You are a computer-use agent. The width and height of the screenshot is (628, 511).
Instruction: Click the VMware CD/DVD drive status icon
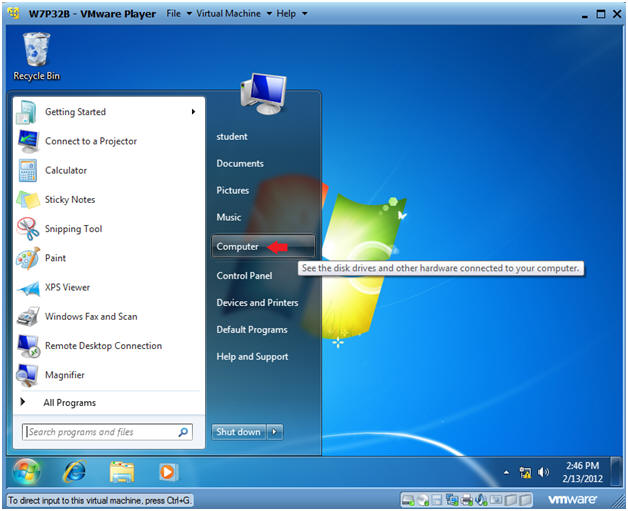coord(423,500)
